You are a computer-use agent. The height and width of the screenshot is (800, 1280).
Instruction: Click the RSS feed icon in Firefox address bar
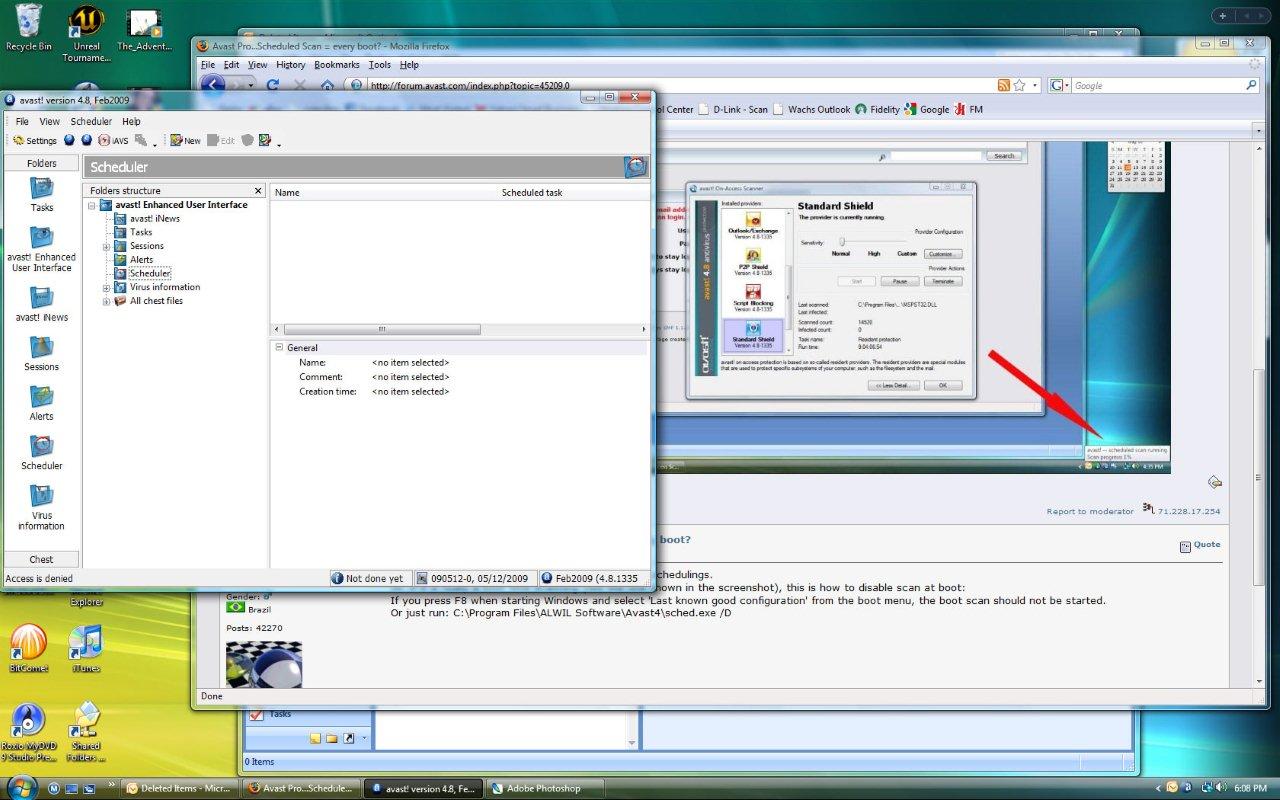coord(1003,86)
